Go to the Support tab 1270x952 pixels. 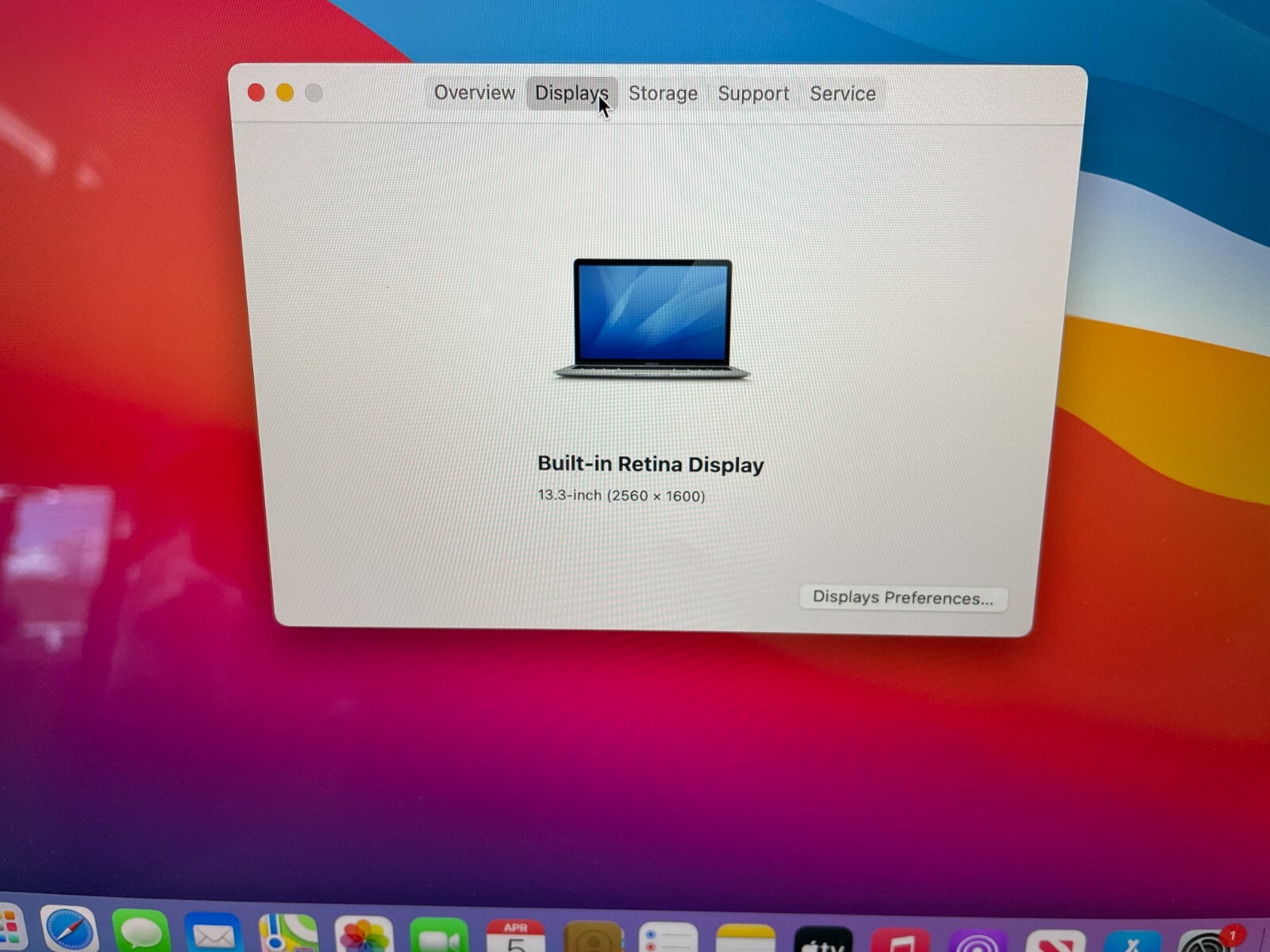(x=753, y=94)
